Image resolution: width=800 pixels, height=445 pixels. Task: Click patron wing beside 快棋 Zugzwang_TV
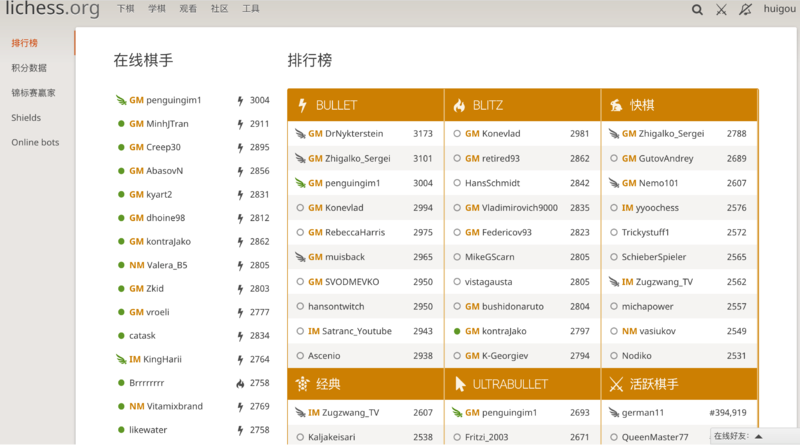coord(614,282)
